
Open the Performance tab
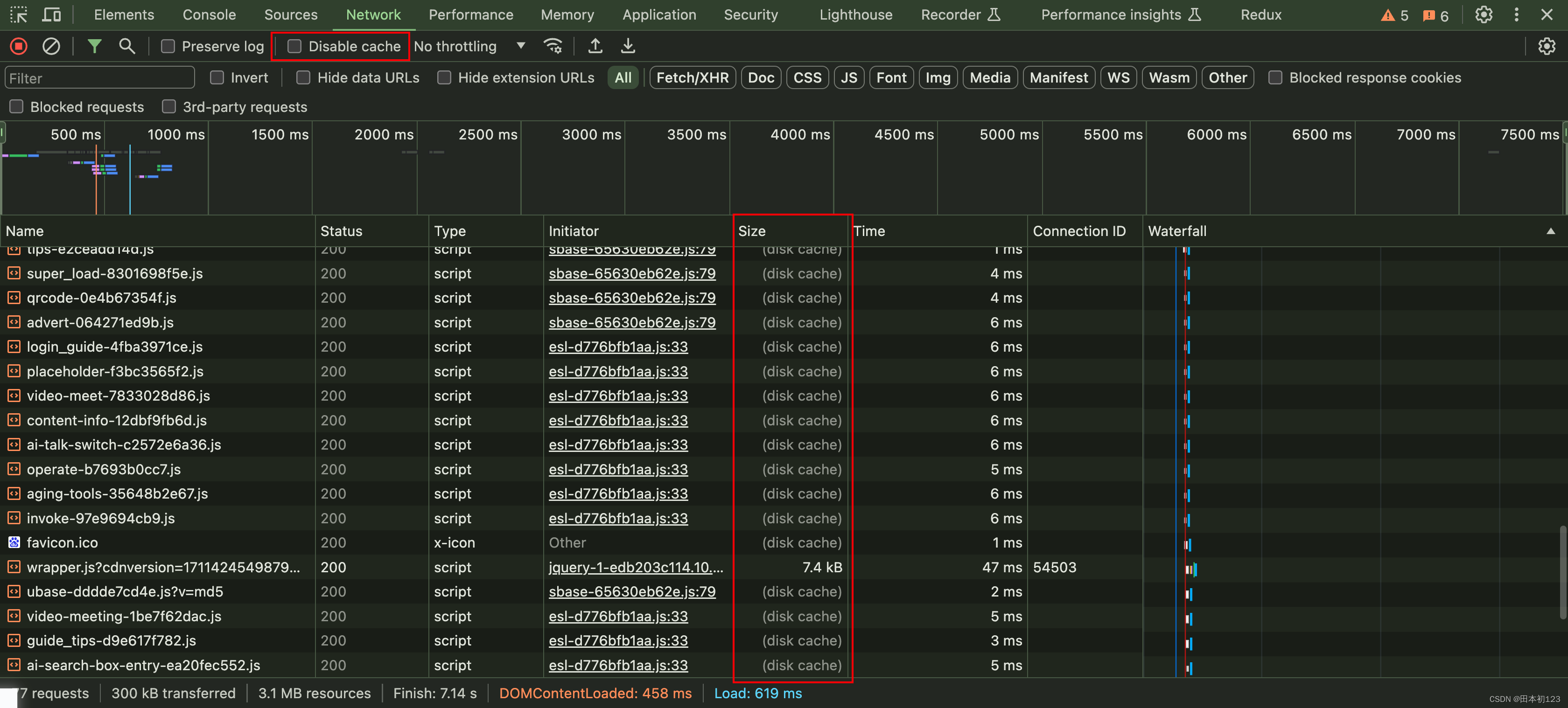[x=471, y=14]
